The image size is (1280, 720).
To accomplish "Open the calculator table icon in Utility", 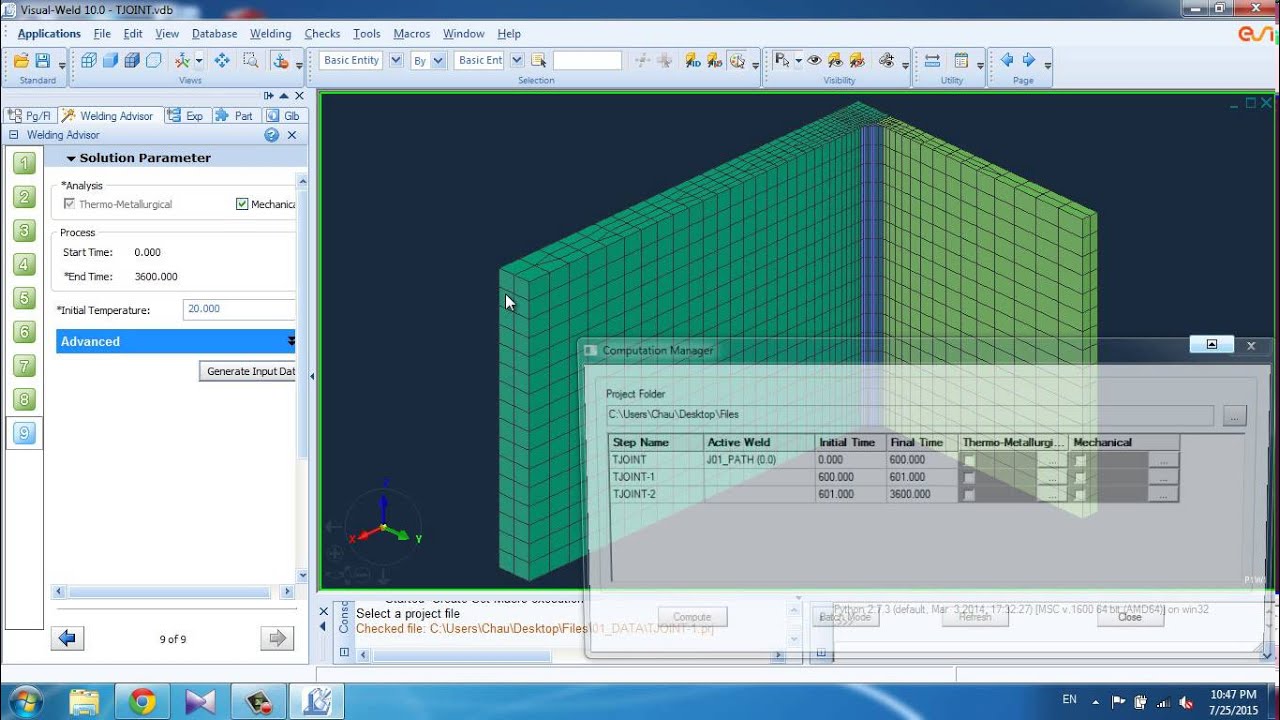I will 961,60.
